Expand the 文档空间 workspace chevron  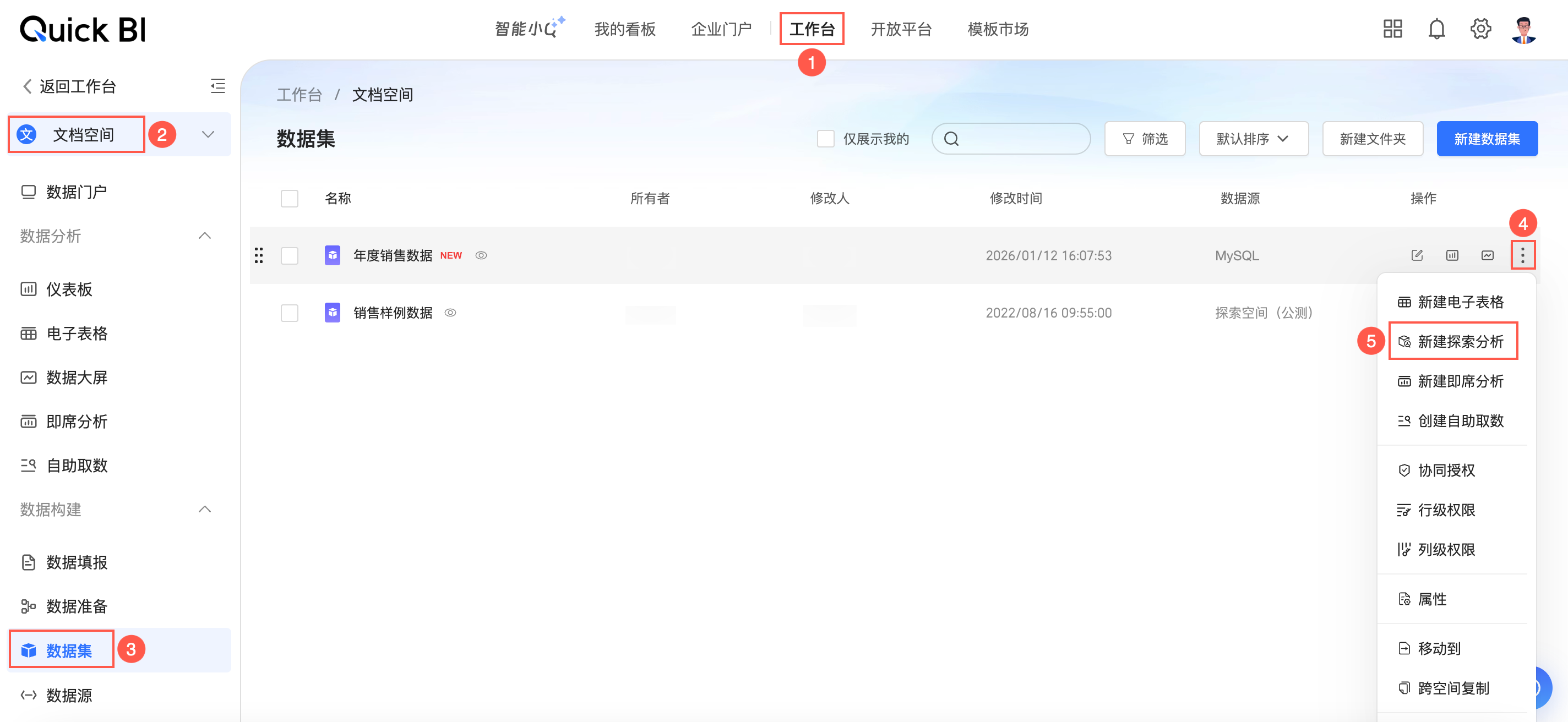(208, 134)
